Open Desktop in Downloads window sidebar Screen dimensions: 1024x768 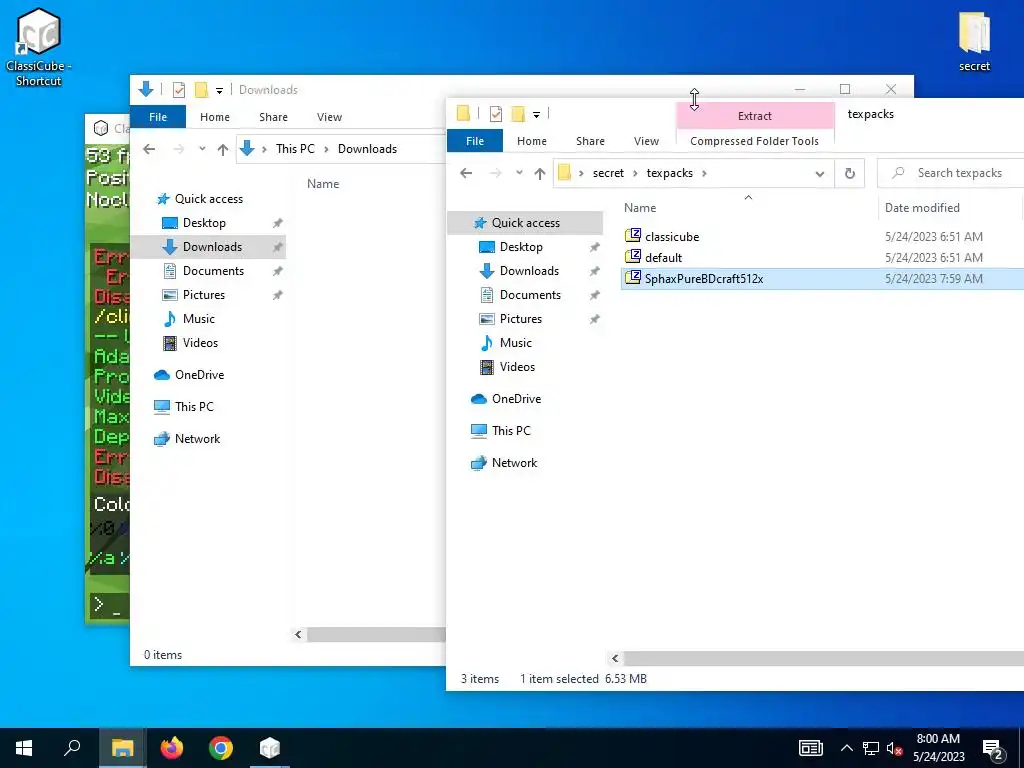pos(204,223)
